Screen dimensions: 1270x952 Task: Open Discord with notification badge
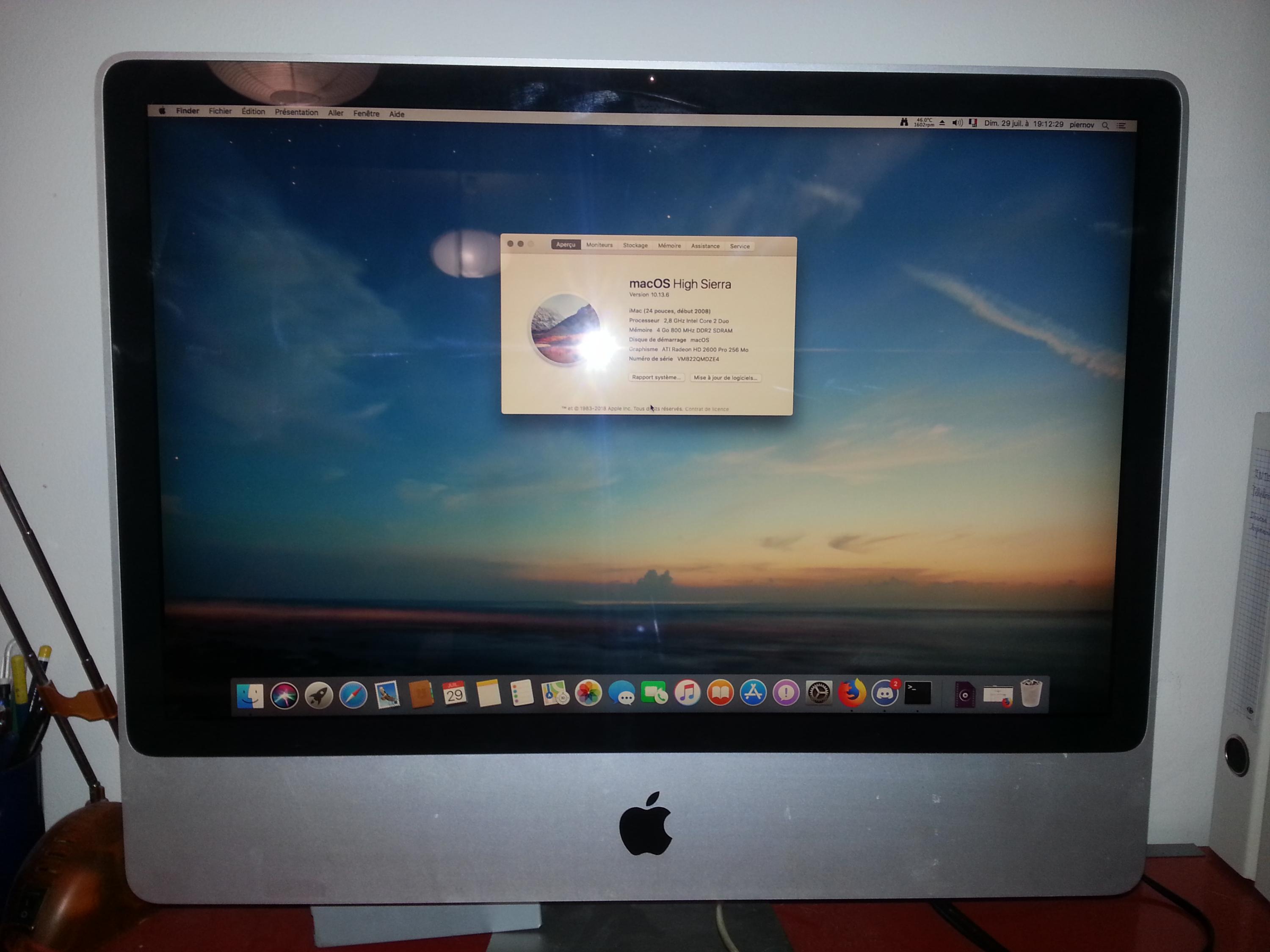(x=885, y=693)
